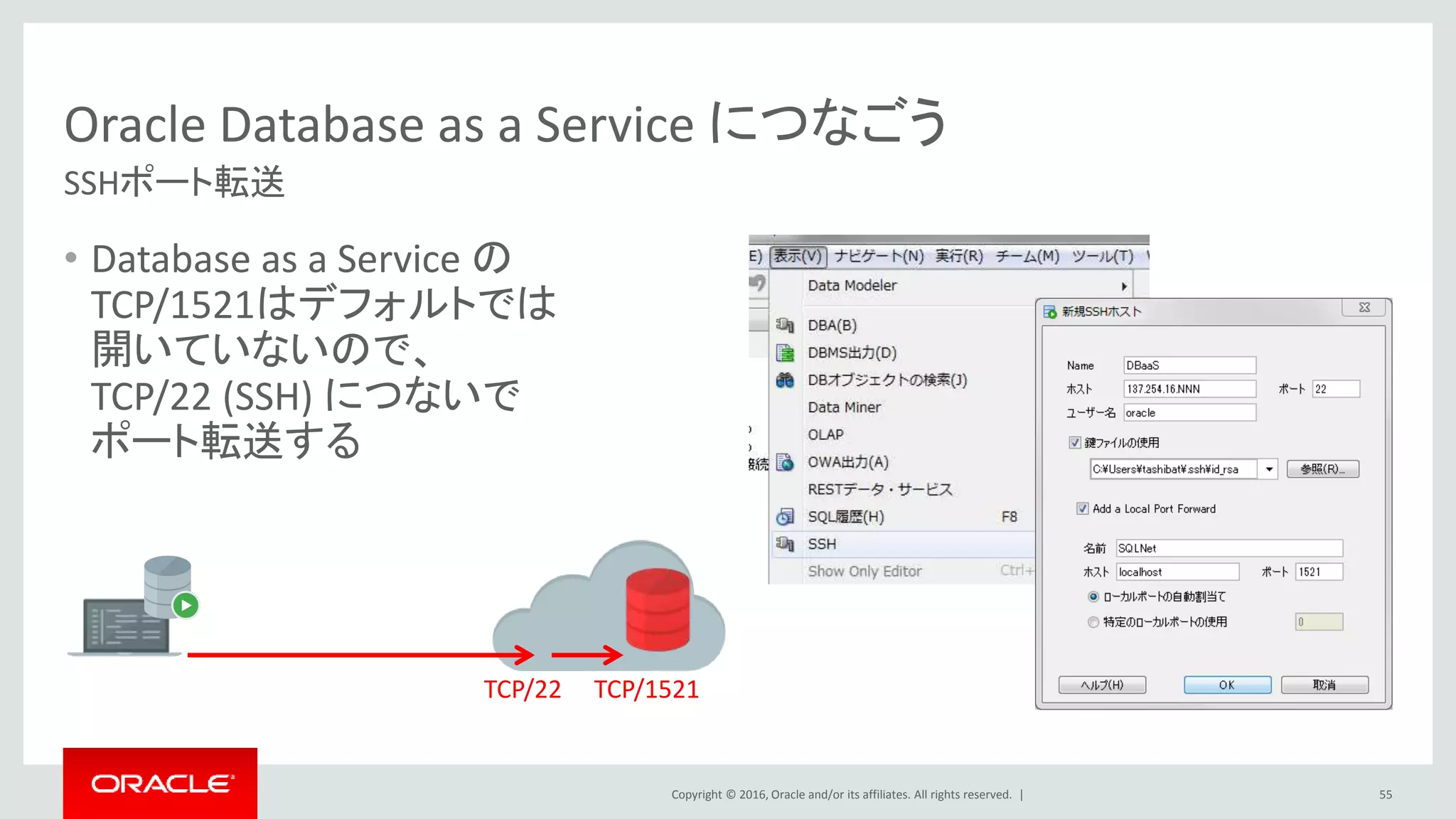Click the binoculars icon for DBオブジェクトの検索
The width and height of the screenshot is (1456, 819).
pyautogui.click(x=785, y=380)
